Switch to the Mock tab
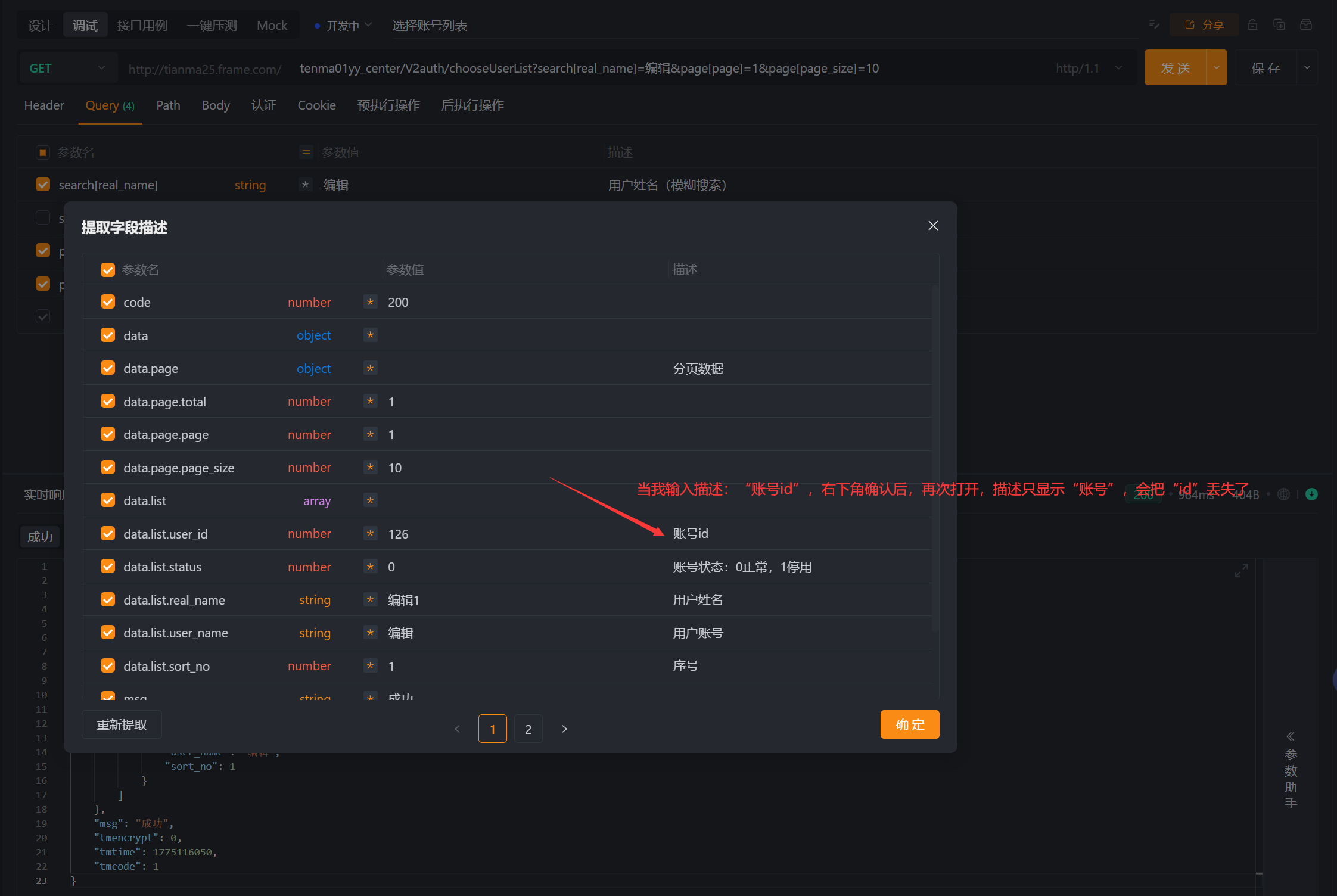The height and width of the screenshot is (896, 1337). pyautogui.click(x=272, y=26)
